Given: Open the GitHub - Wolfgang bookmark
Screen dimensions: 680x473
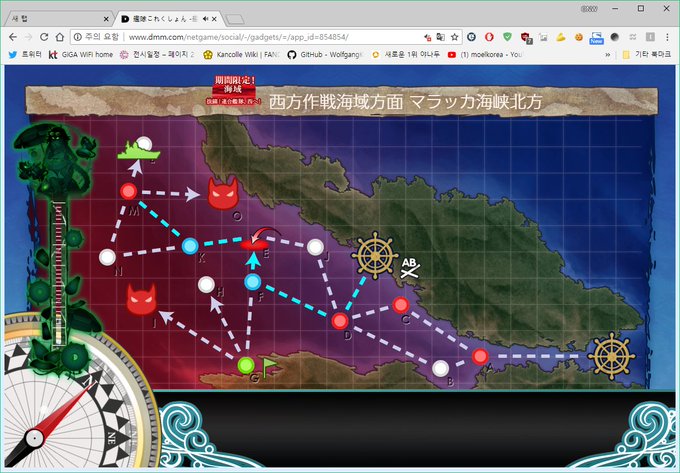Looking at the screenshot, I should click(x=324, y=55).
